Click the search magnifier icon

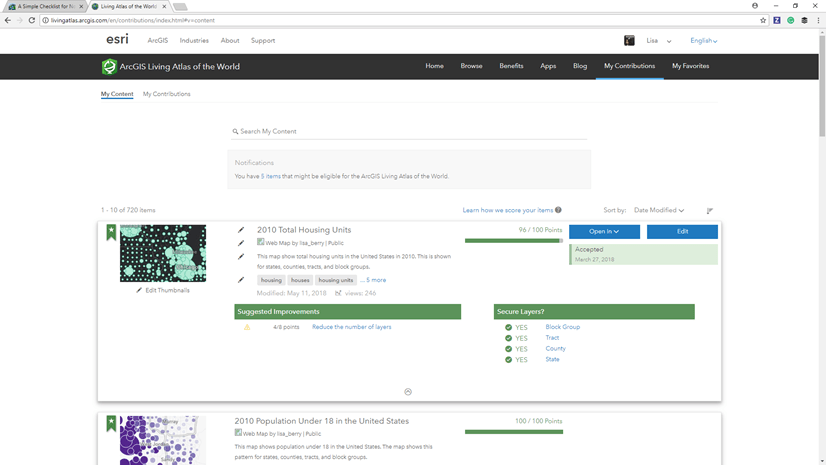pyautogui.click(x=235, y=132)
